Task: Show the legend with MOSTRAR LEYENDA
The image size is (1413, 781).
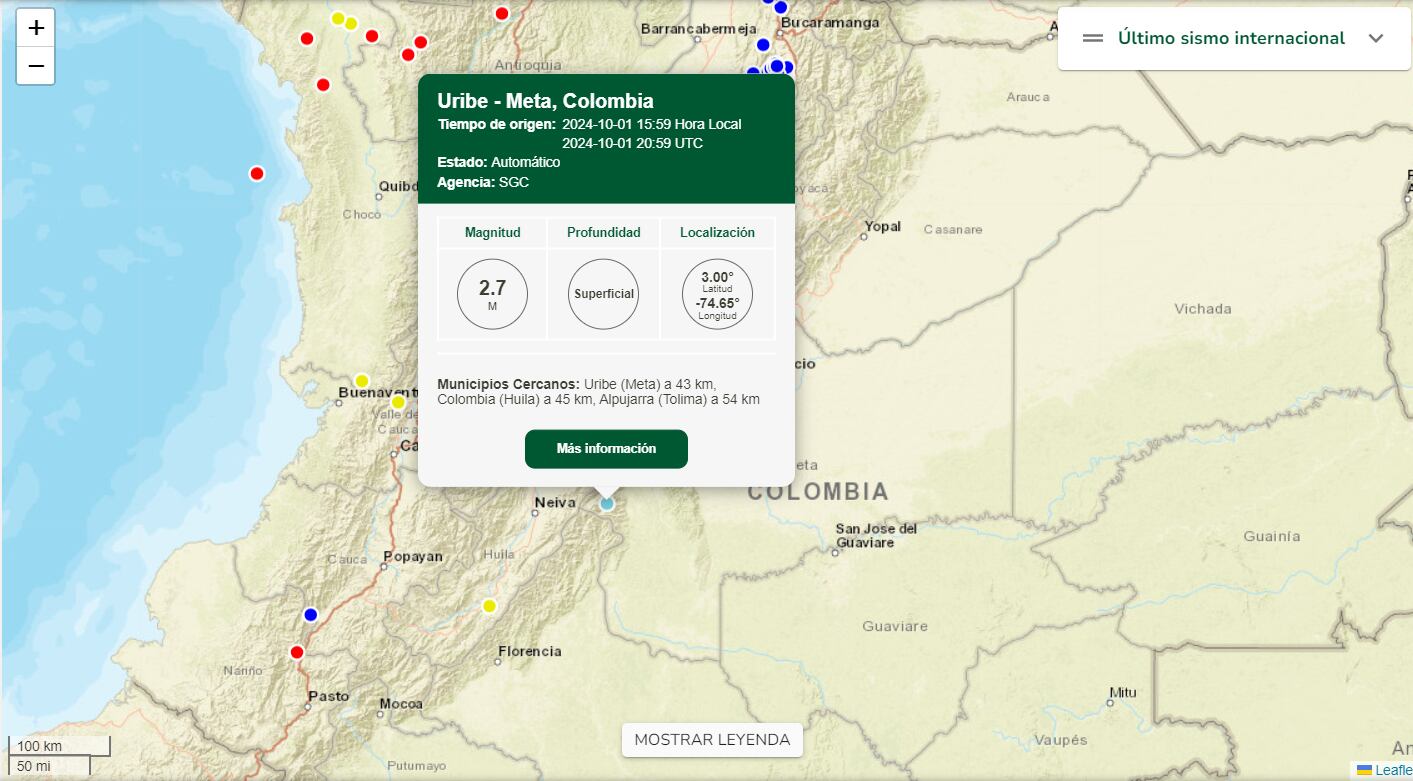Action: (x=712, y=740)
